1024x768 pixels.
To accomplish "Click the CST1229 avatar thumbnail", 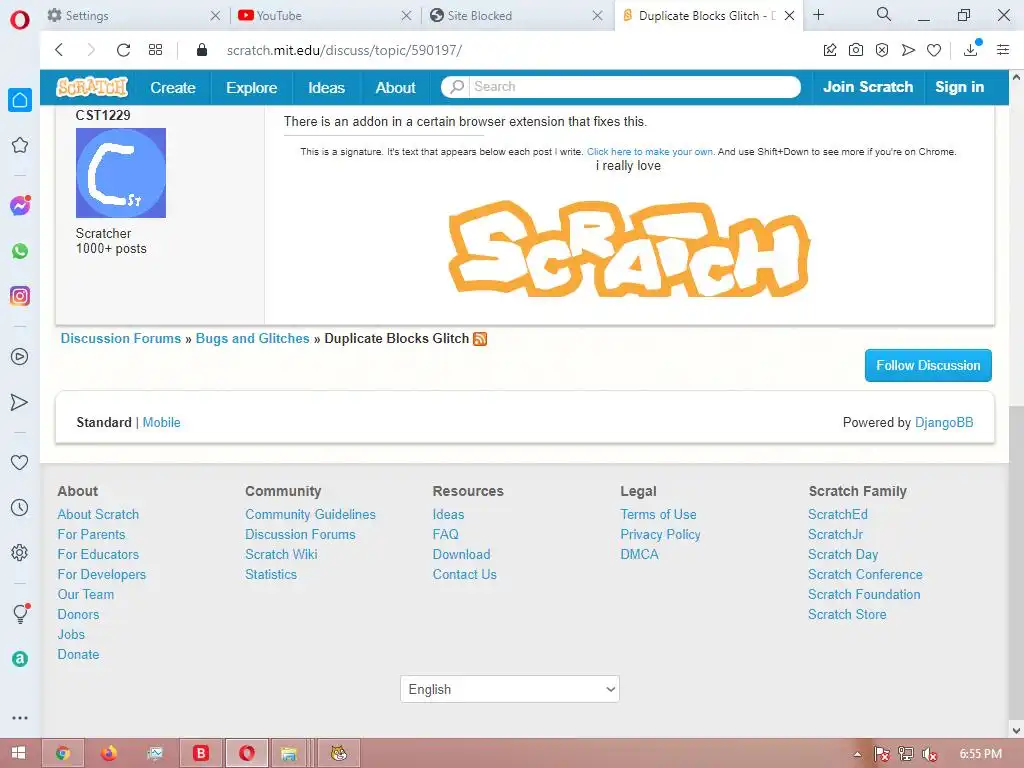I will pos(121,173).
